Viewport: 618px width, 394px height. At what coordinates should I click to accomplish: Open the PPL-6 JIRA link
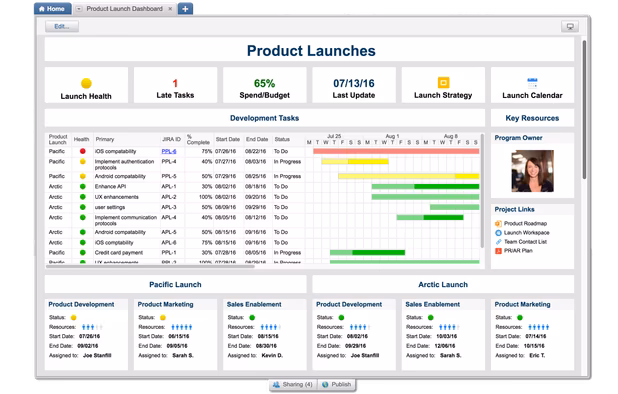[169, 151]
